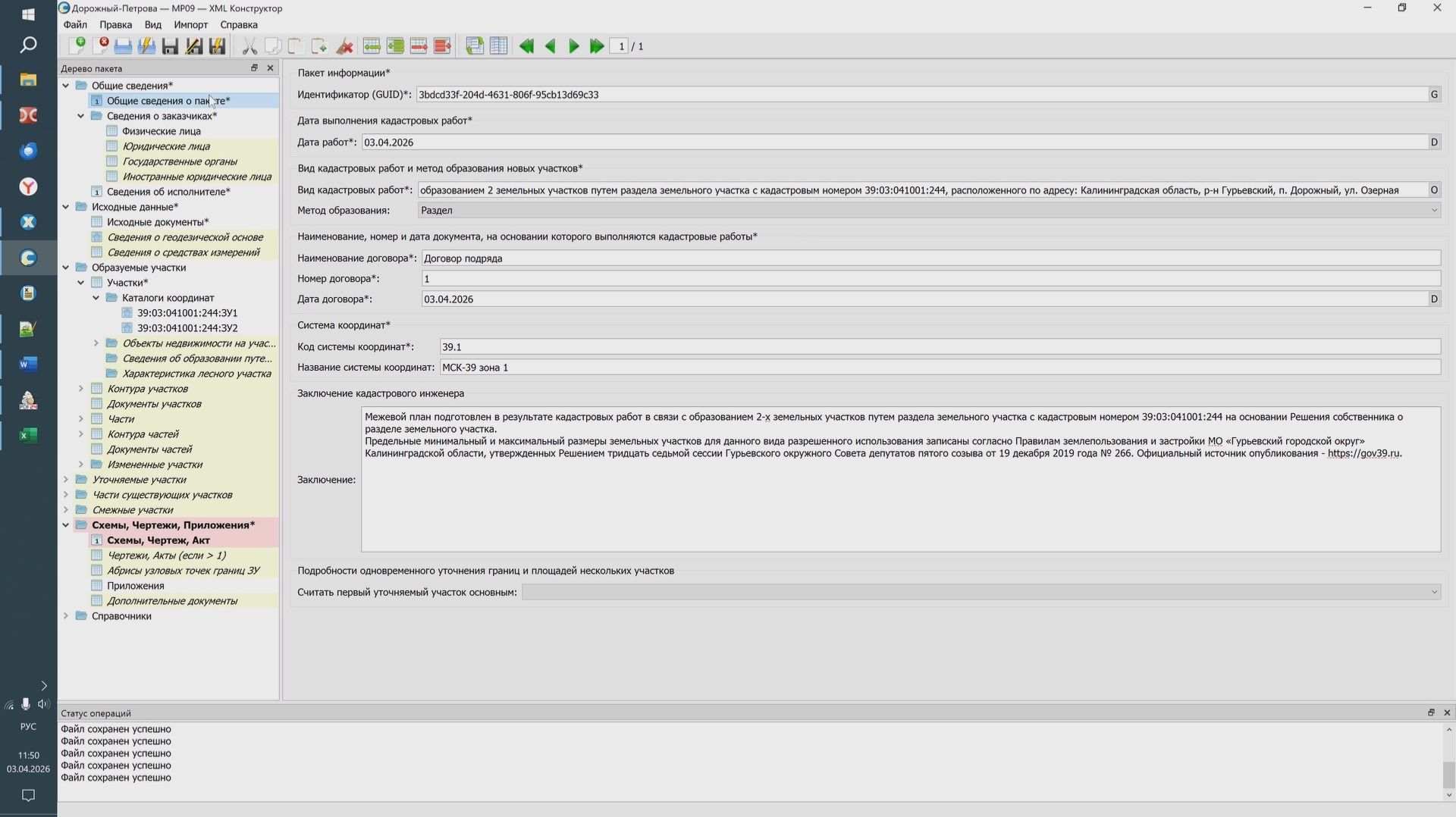This screenshot has height=817, width=1456.
Task: Jump to last record with double-arrow button
Action: coord(597,46)
